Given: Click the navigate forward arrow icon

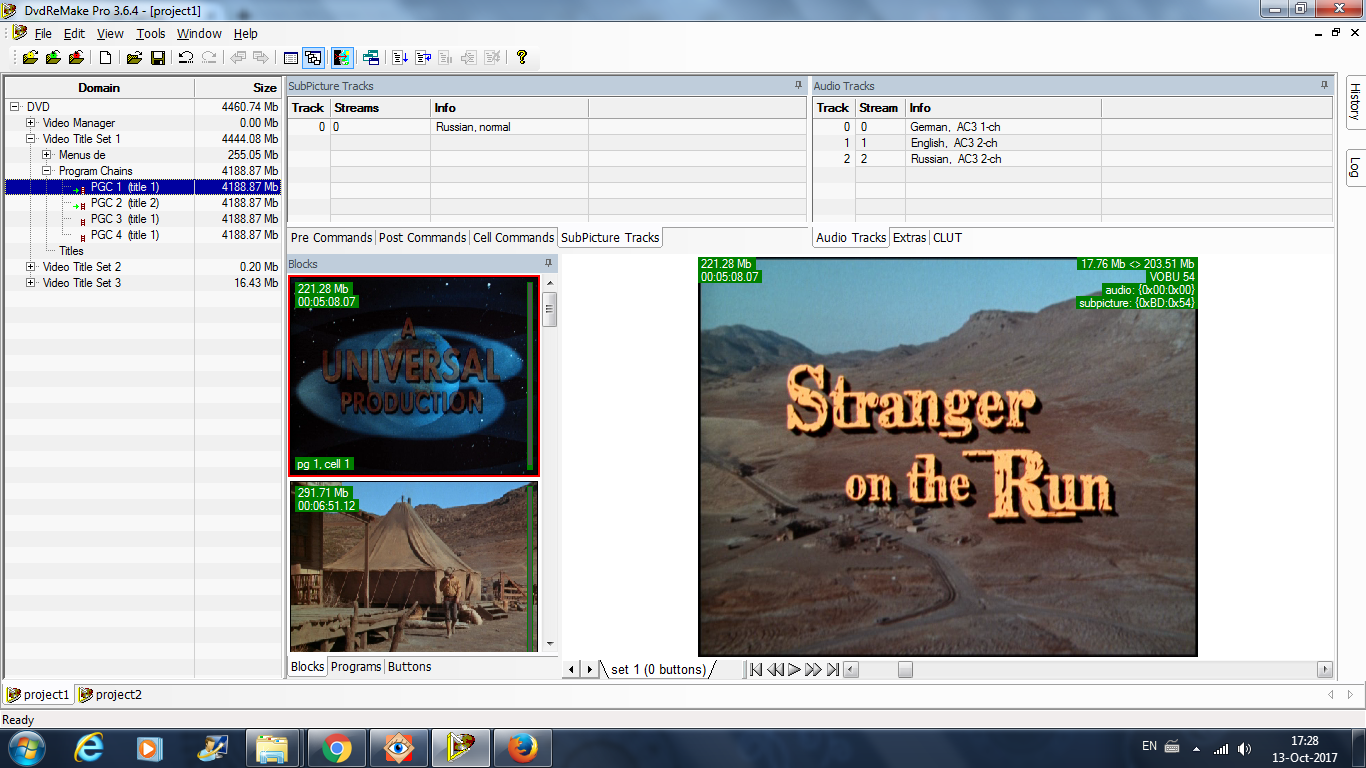Looking at the screenshot, I should [x=260, y=58].
